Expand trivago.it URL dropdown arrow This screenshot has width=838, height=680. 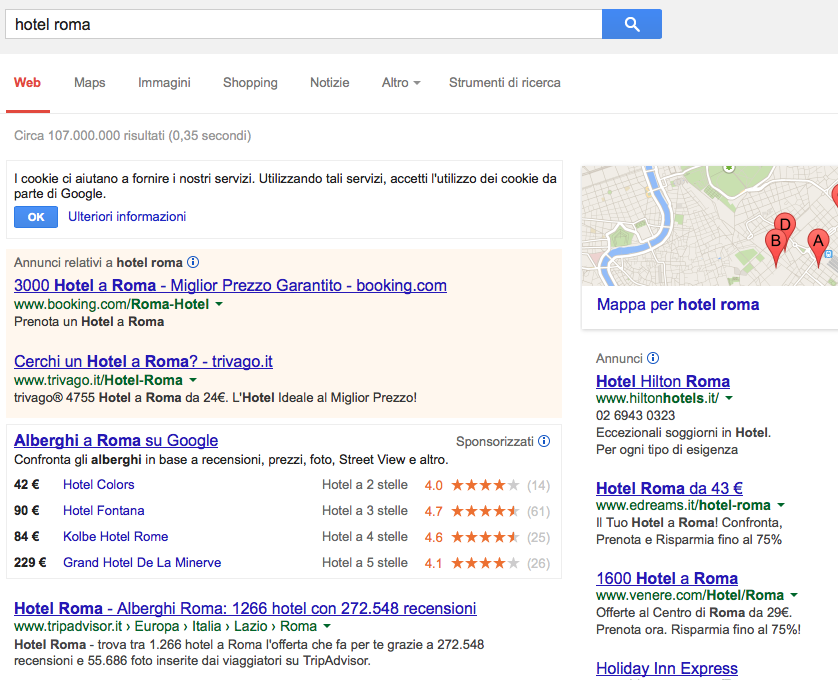pos(193,380)
